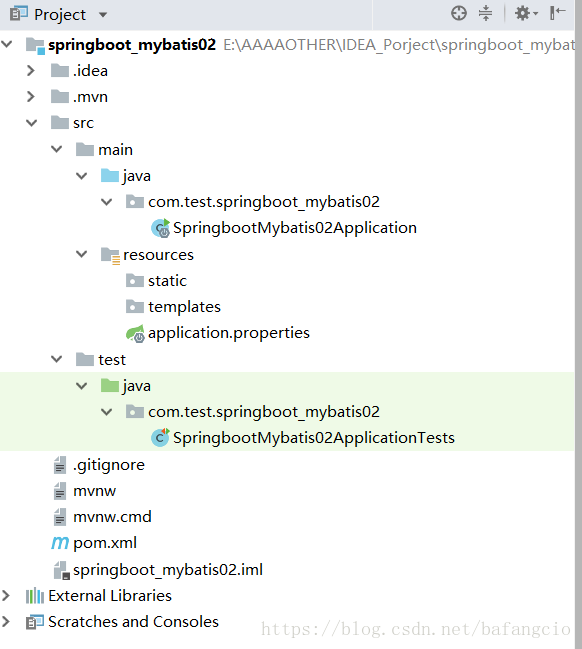Select SpringbootMybatis02ApplicationTests class
The image size is (582, 649).
pyautogui.click(x=314, y=438)
